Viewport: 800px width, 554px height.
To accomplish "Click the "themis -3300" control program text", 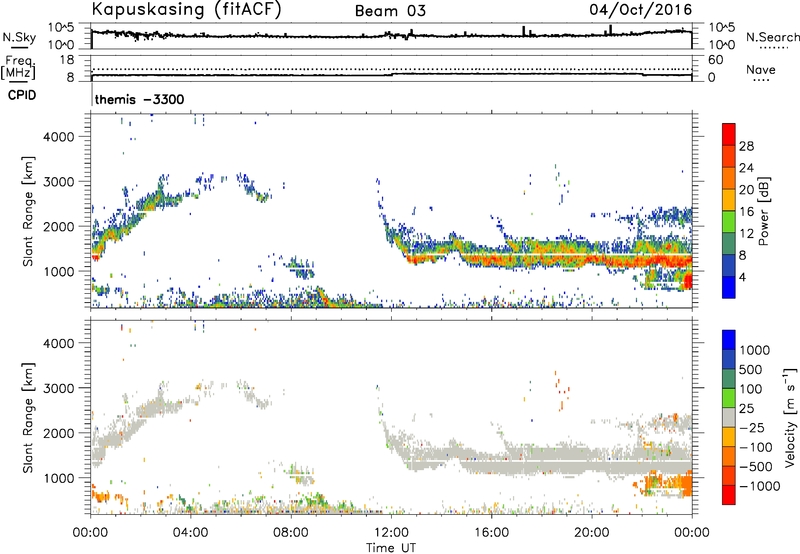I will (139, 99).
